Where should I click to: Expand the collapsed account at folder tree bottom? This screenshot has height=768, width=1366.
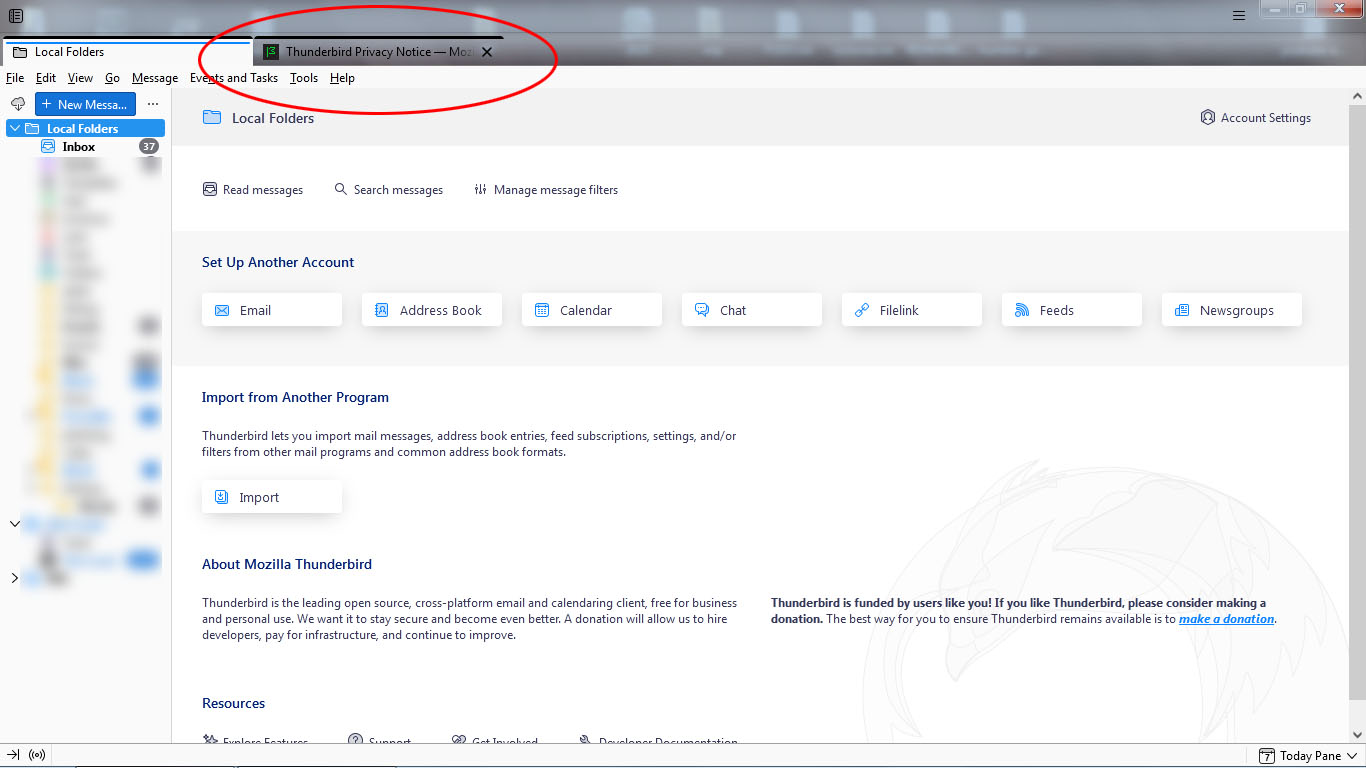(x=14, y=578)
